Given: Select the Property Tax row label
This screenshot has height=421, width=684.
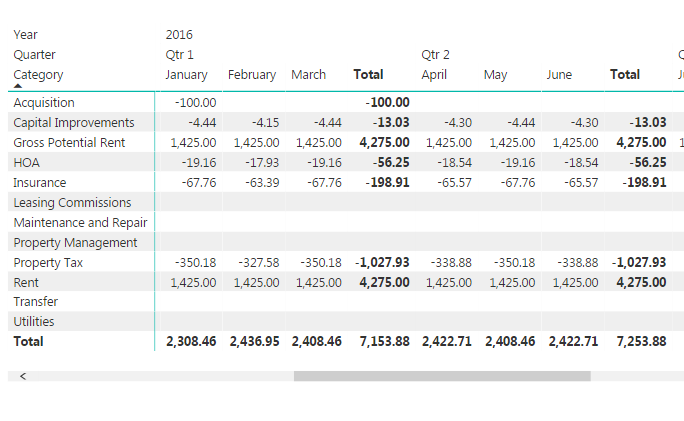Looking at the screenshot, I should point(48,263).
